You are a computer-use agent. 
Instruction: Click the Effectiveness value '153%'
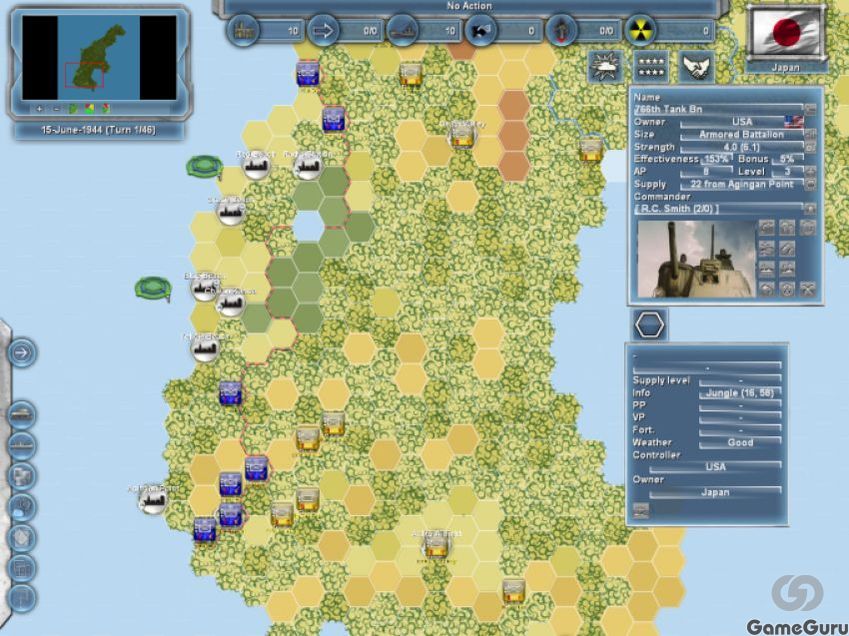(x=715, y=160)
